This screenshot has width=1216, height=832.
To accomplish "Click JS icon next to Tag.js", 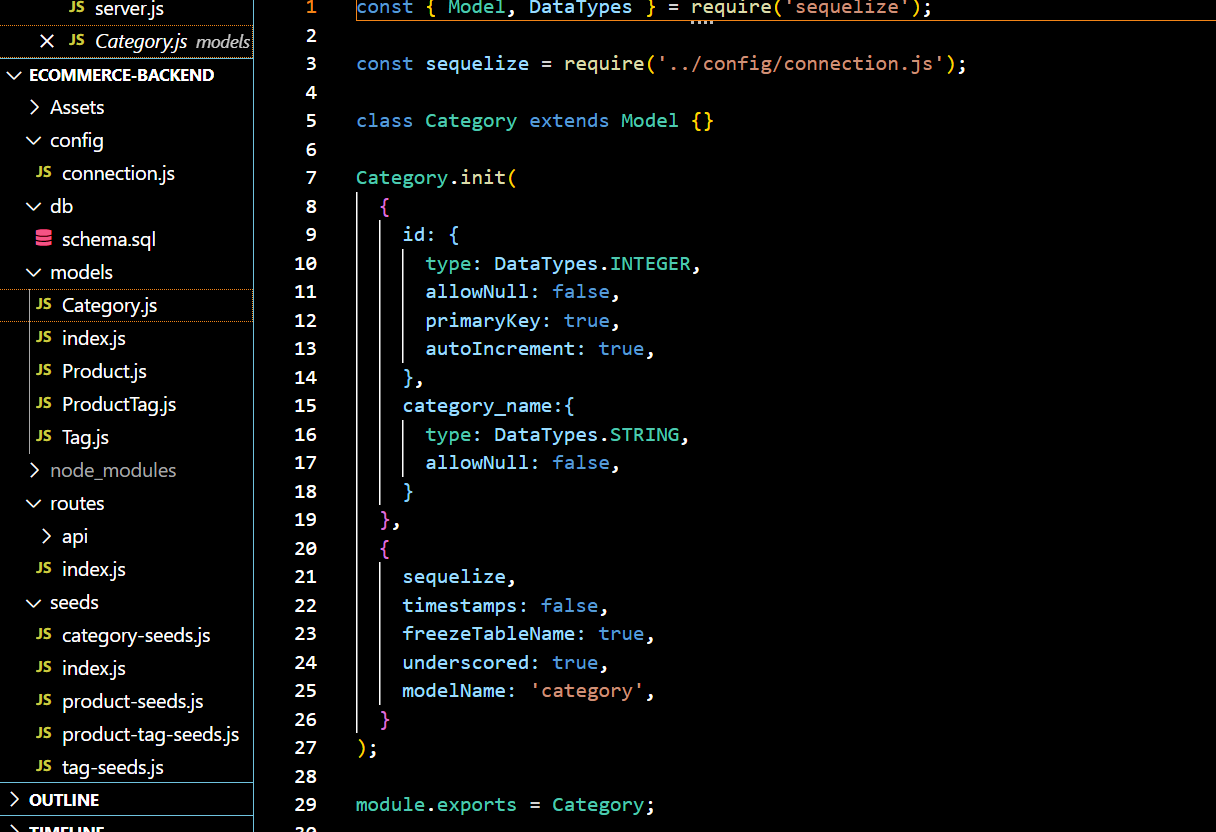I will [x=43, y=437].
